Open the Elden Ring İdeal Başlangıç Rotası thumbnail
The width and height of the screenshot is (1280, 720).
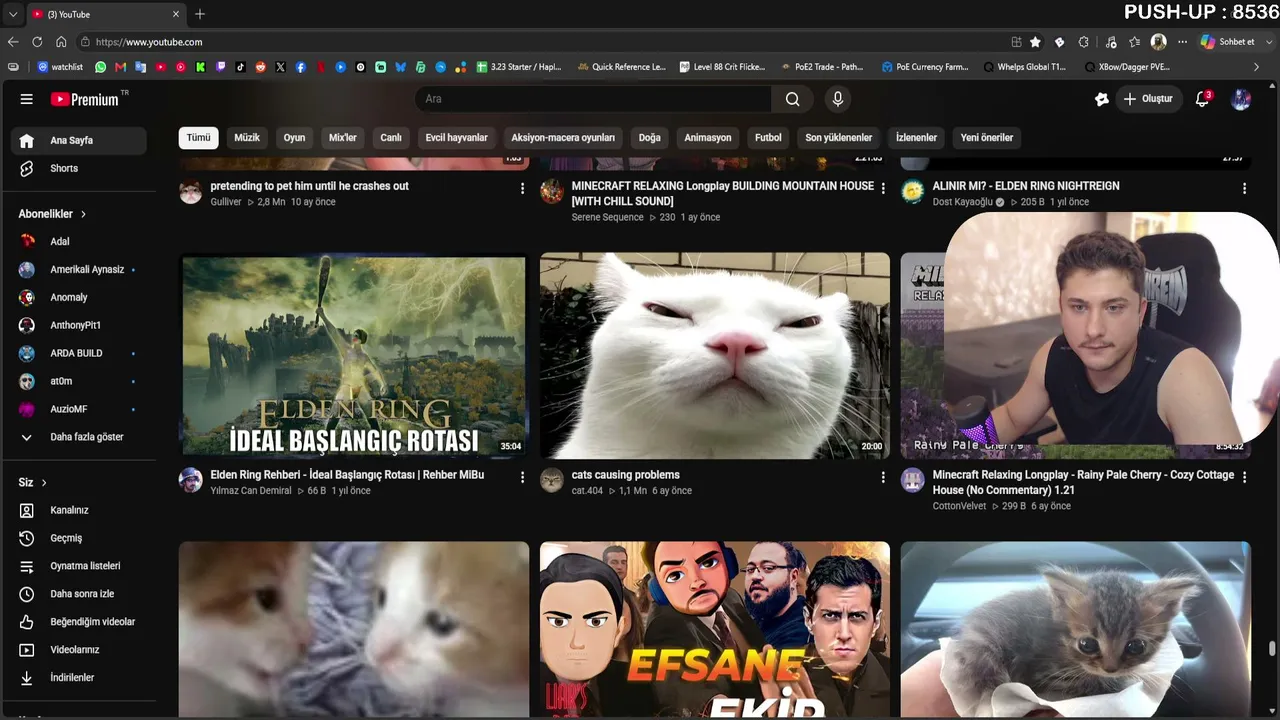354,356
